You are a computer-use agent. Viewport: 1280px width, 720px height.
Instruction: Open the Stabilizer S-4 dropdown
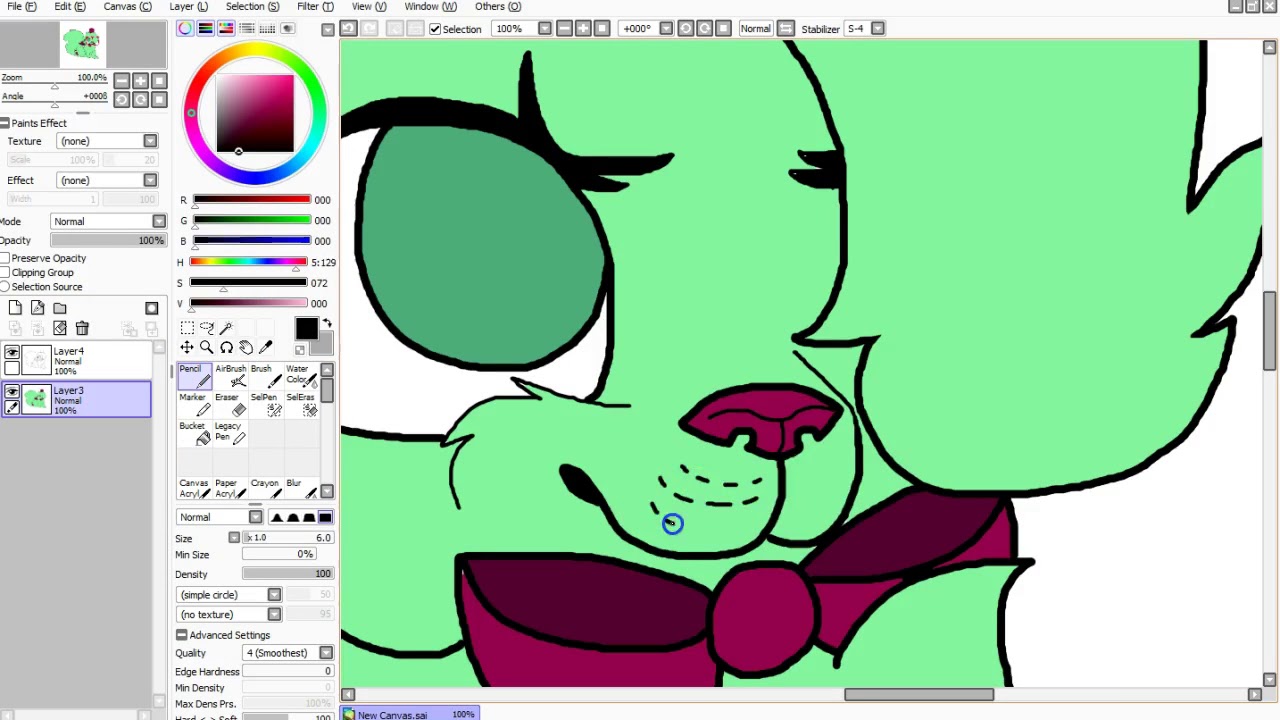[877, 28]
